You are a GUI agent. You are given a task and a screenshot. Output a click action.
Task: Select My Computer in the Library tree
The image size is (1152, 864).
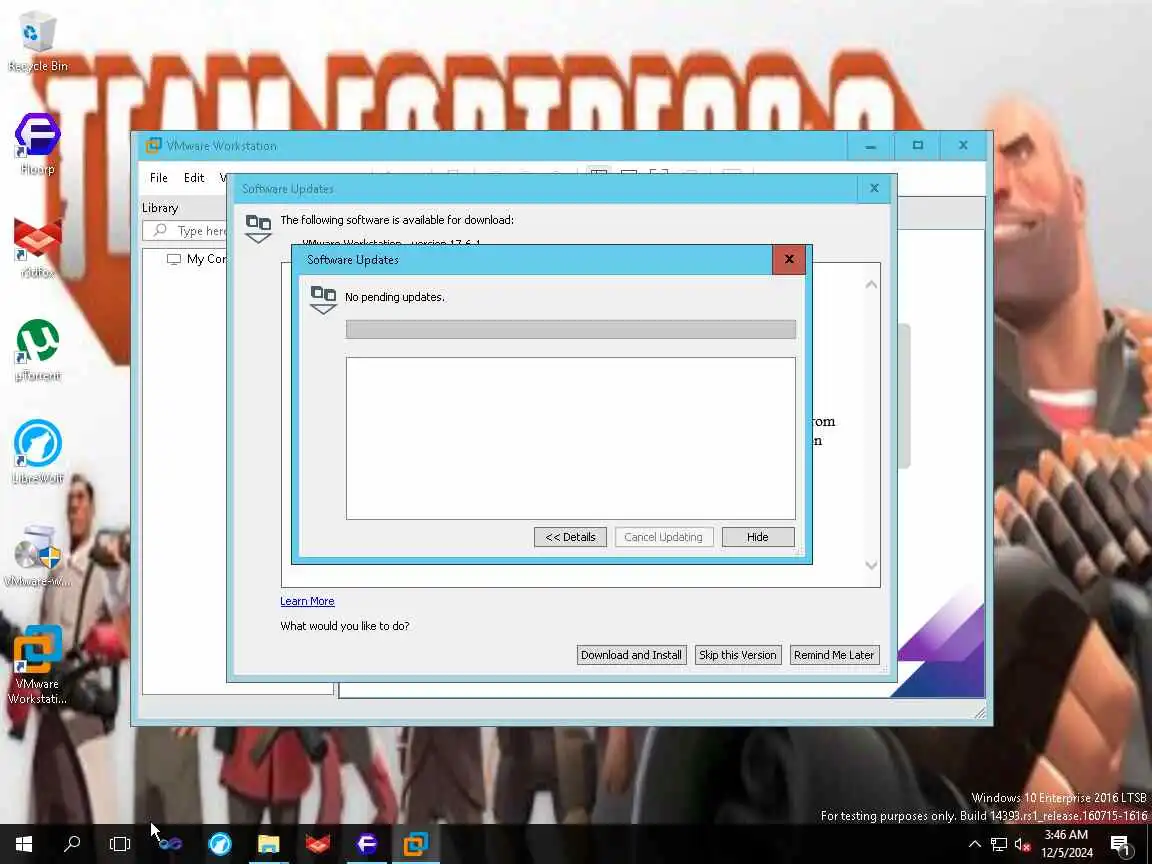(196, 259)
